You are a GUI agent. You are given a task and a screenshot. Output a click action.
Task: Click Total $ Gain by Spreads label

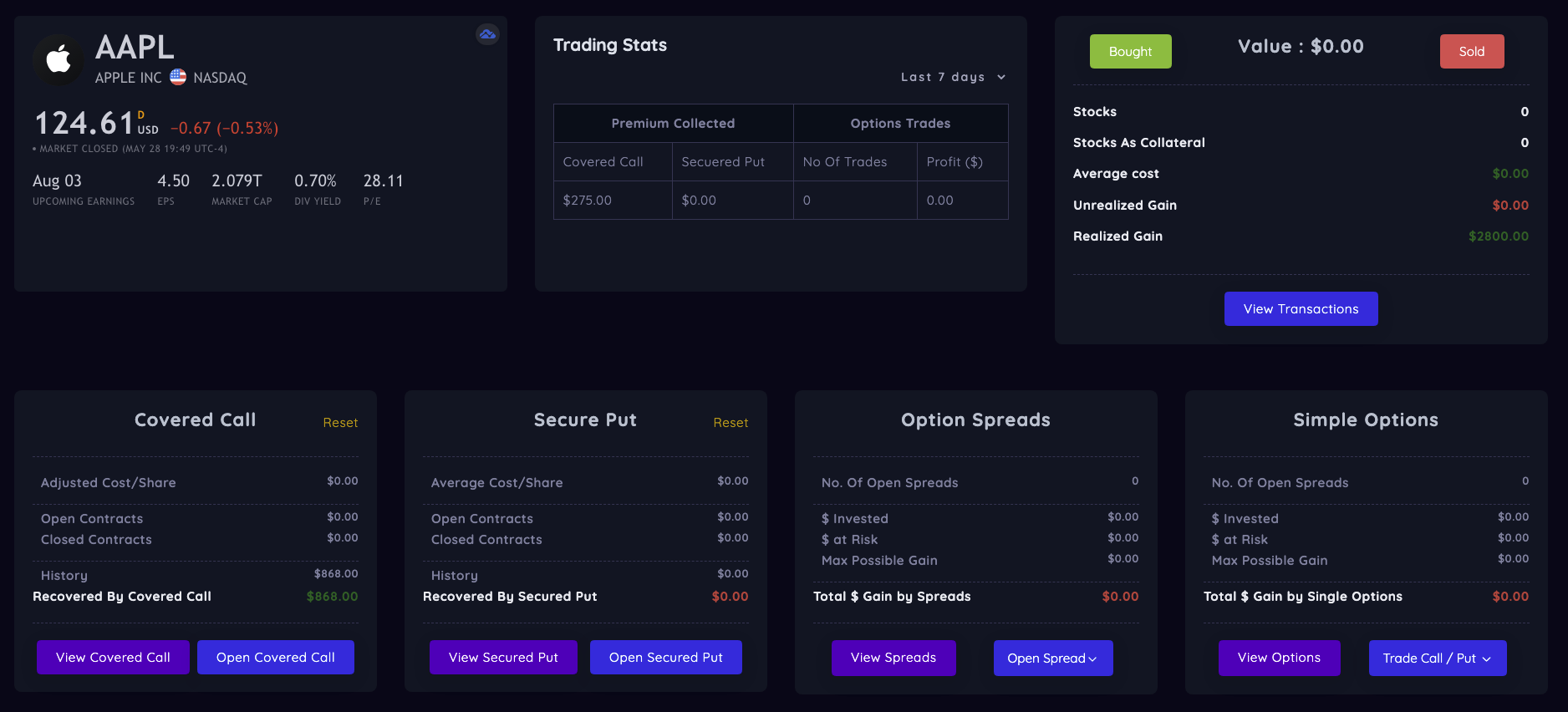892,597
